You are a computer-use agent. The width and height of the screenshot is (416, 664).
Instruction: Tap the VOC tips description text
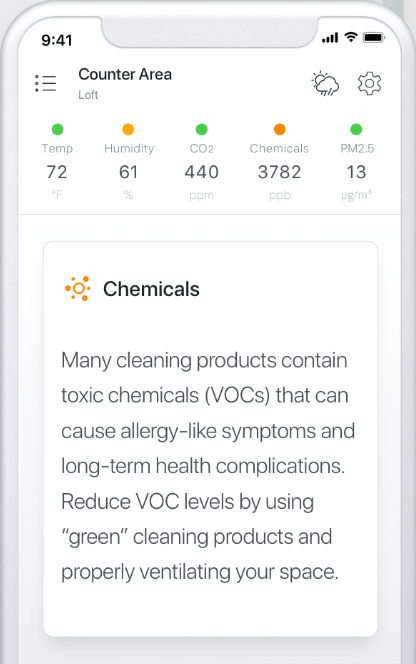208,466
